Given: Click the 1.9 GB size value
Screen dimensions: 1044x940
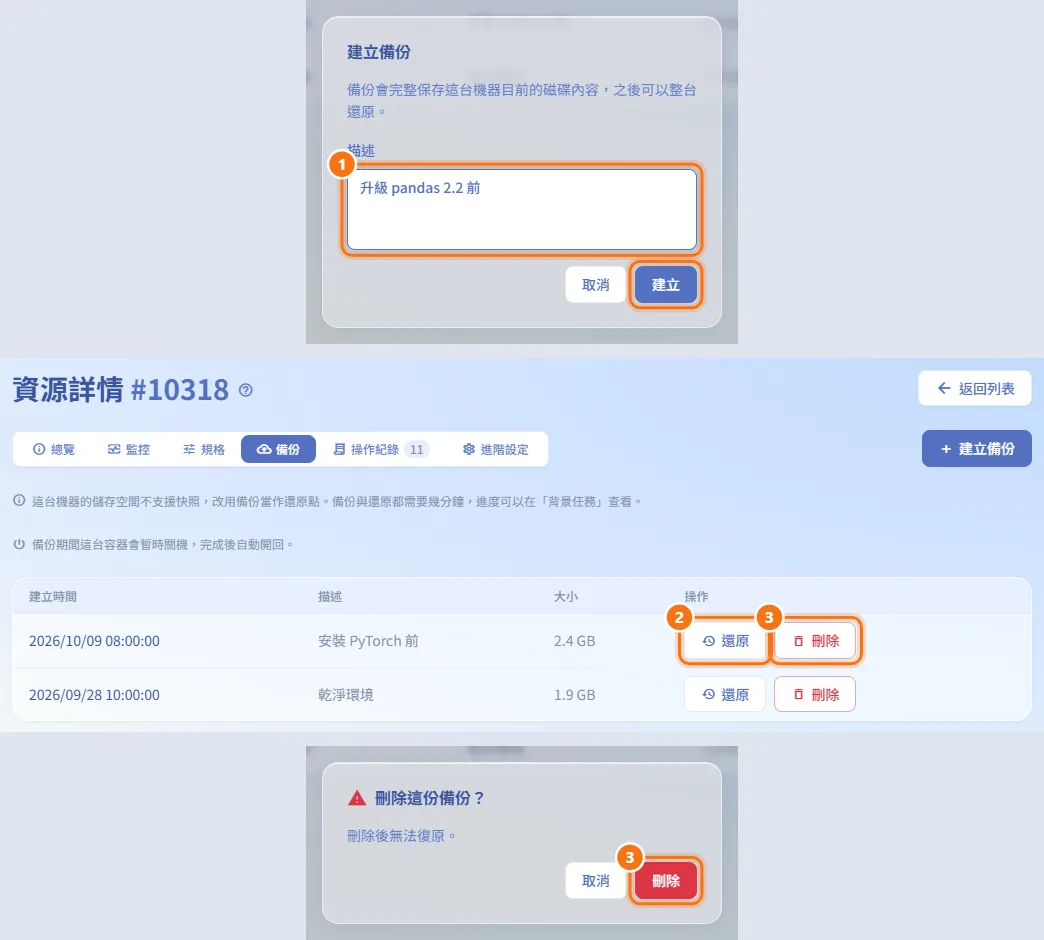Looking at the screenshot, I should (x=575, y=695).
